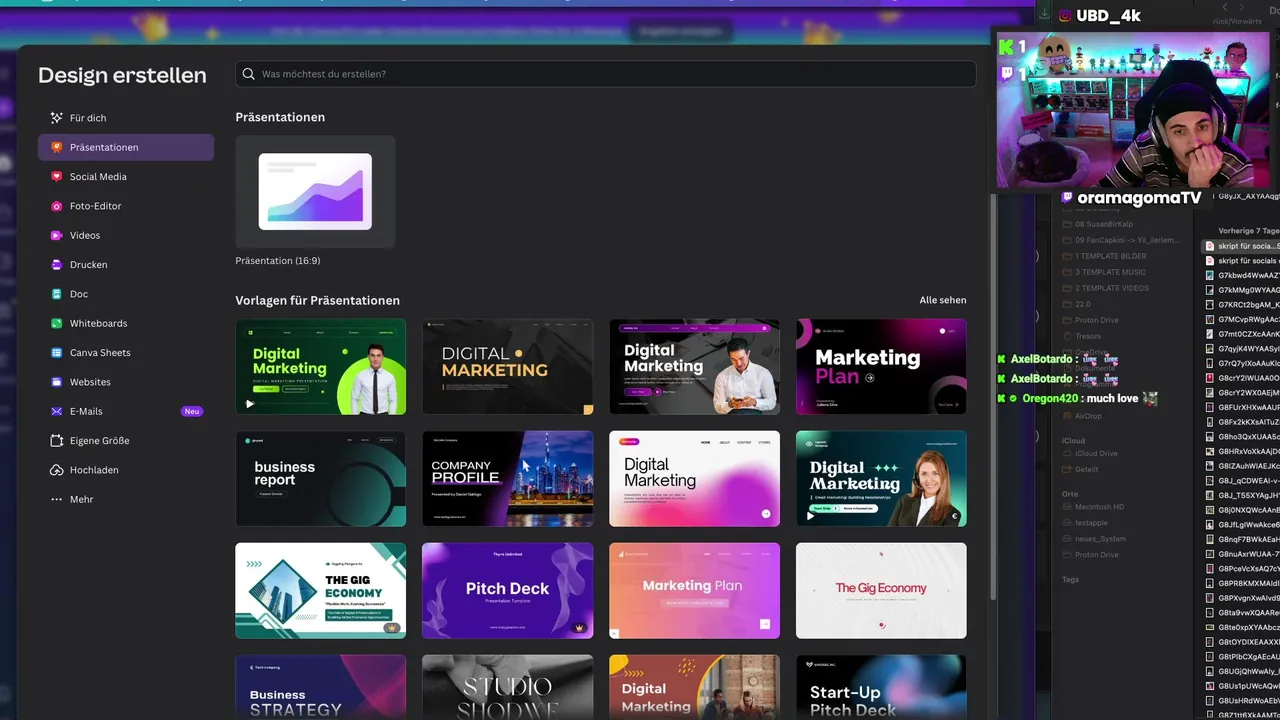Open the Foto-Editor category
Viewport: 1280px width, 720px height.
click(x=126, y=206)
